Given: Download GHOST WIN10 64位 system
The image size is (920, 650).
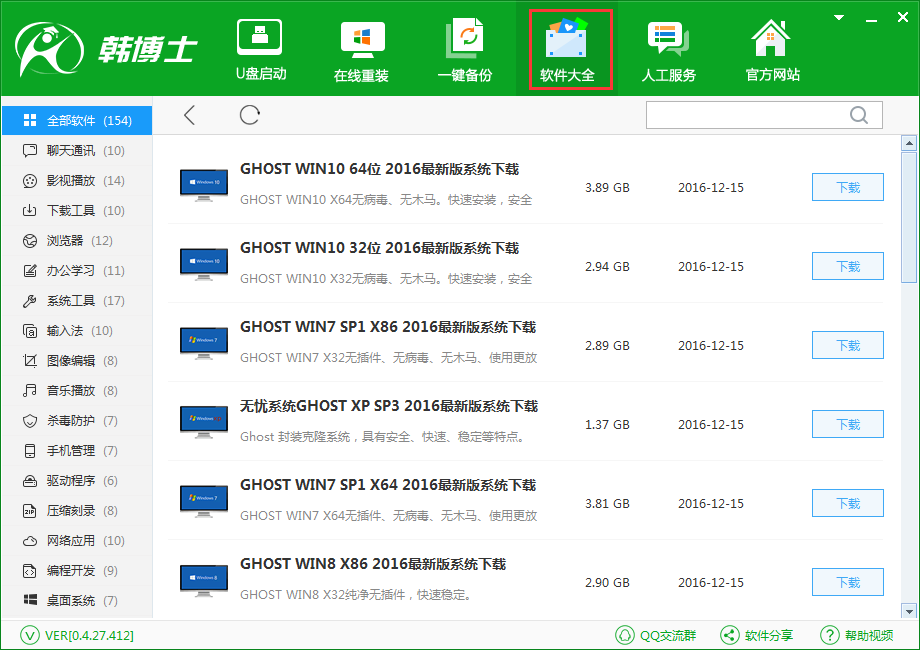Looking at the screenshot, I should tap(847, 187).
